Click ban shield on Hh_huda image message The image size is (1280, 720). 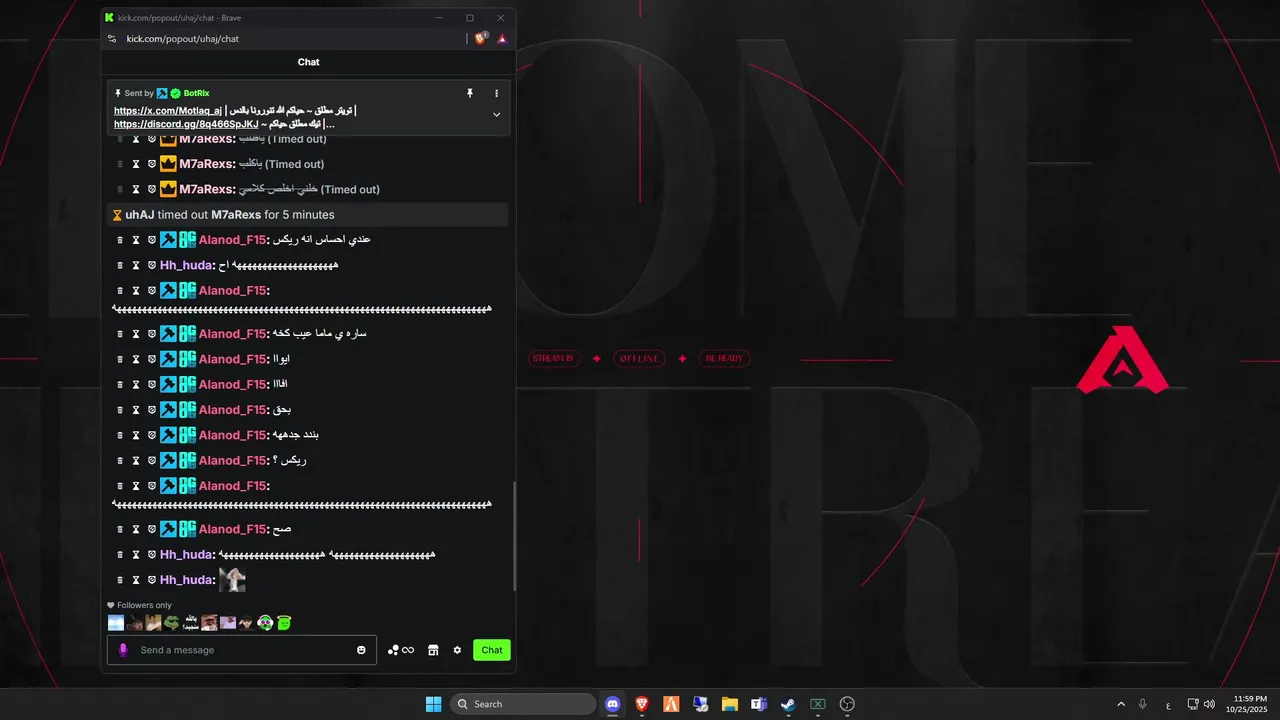coord(152,580)
